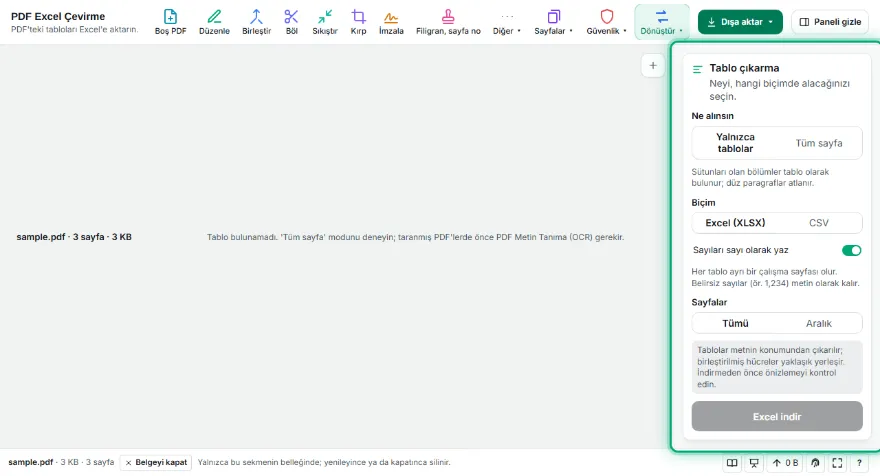Viewport: 880px width, 476px height.
Task: Click the 'sample.pdf · 3 sayfa · 3 KB' file label
Action: 74,237
